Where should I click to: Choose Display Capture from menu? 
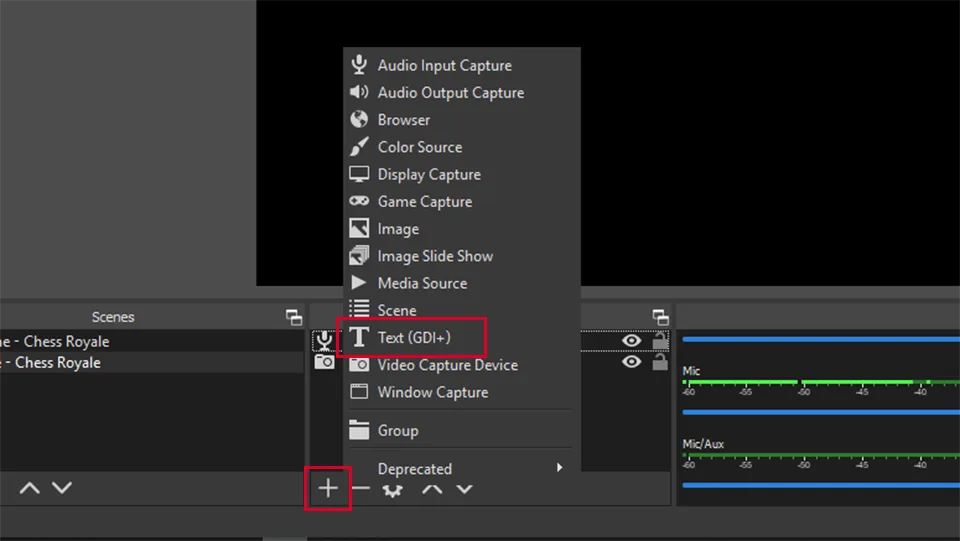click(x=462, y=174)
